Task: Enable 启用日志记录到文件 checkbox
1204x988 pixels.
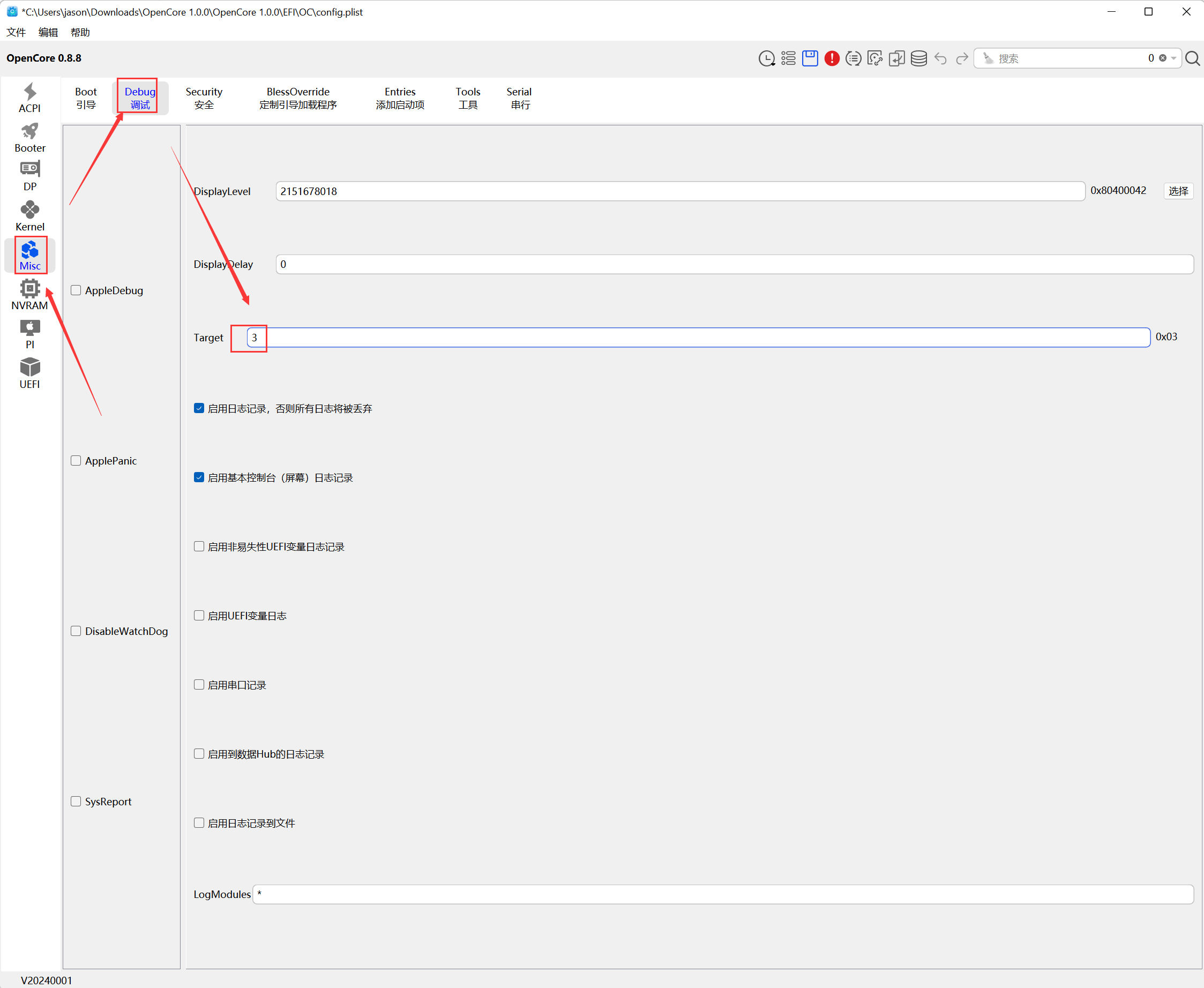Action: [199, 823]
